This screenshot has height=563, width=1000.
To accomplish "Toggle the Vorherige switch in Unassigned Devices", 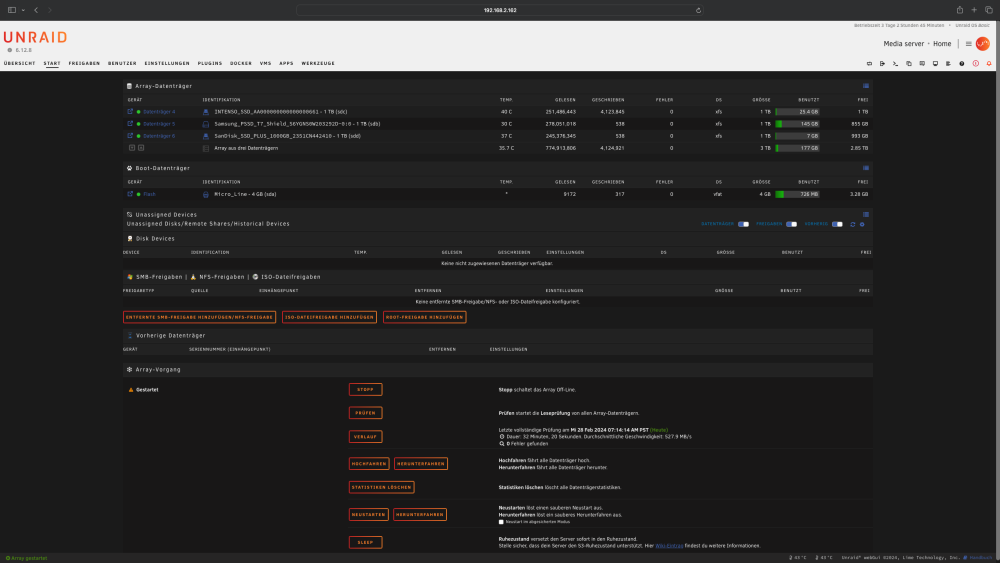I will click(x=837, y=224).
